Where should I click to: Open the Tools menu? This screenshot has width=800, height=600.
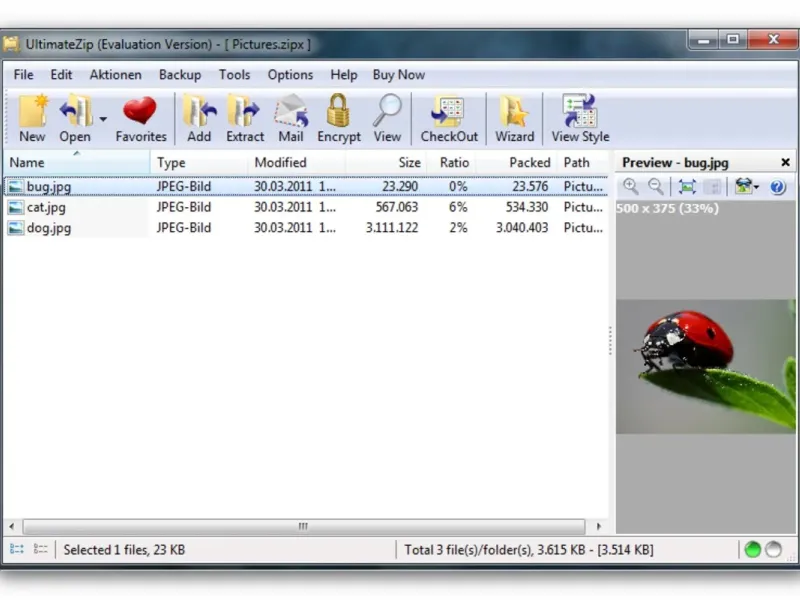(x=234, y=74)
